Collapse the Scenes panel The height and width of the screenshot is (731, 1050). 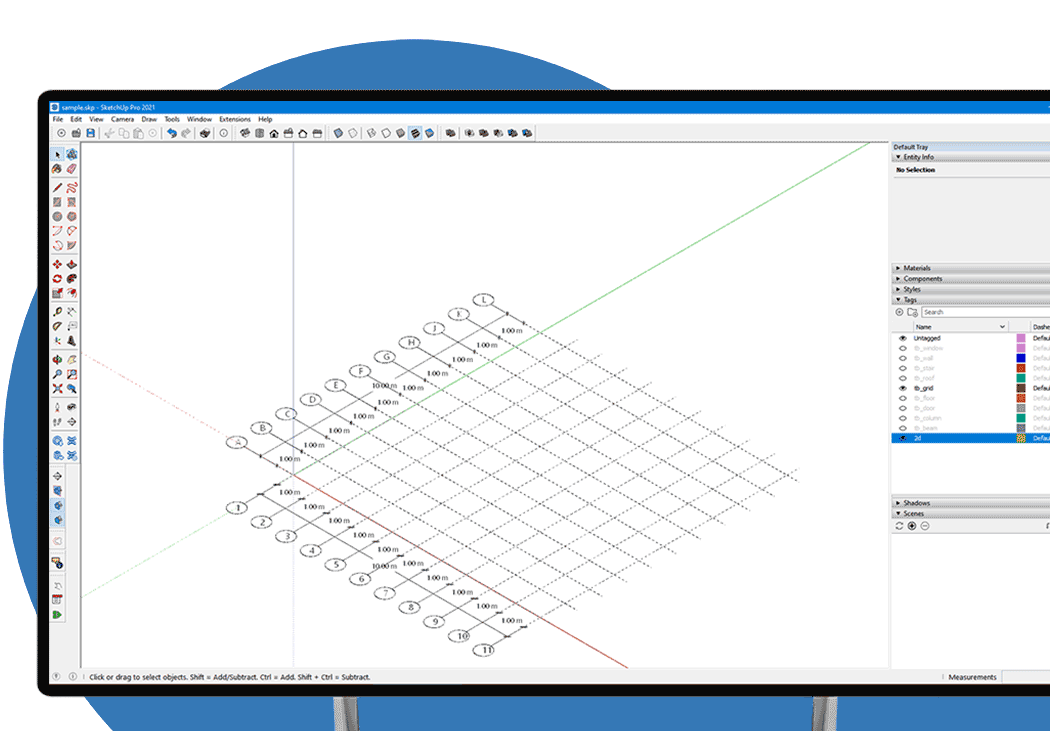tap(898, 513)
